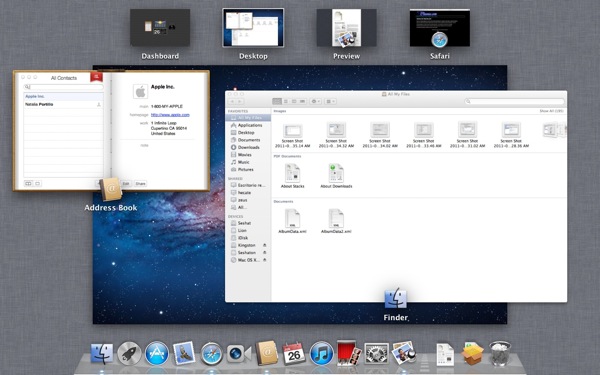The image size is (600, 375).
Task: Select Desktop in Finder sidebar
Action: [x=248, y=132]
